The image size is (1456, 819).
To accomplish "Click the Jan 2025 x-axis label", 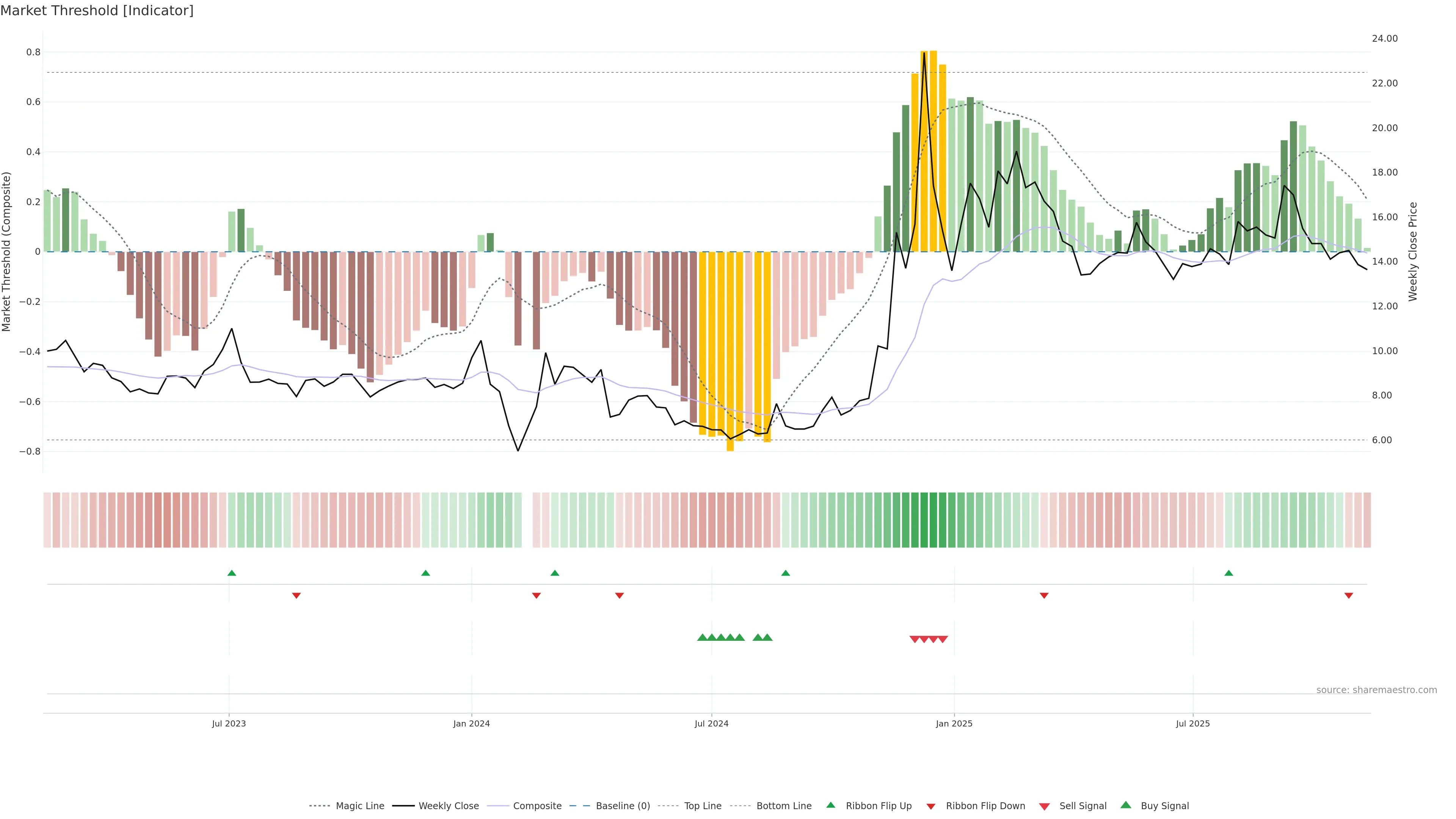I will 954,723.
